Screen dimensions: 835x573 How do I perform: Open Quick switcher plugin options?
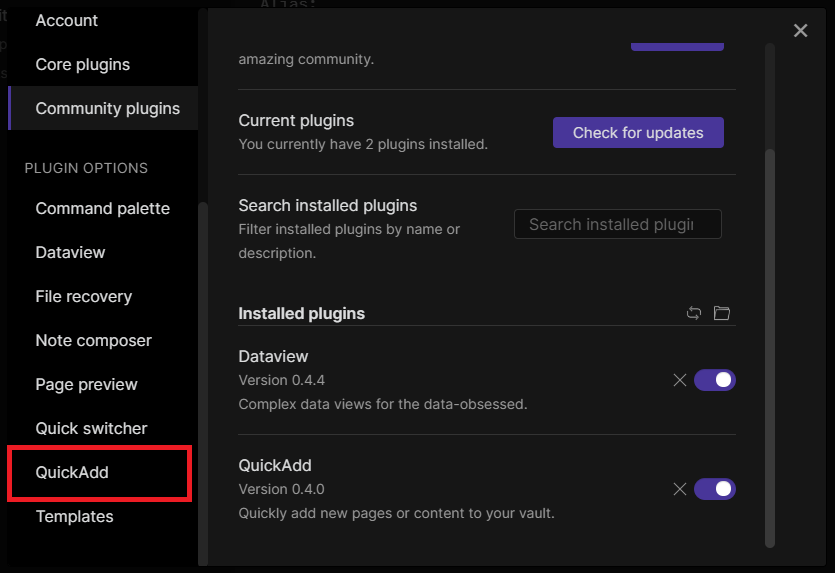[103, 429]
